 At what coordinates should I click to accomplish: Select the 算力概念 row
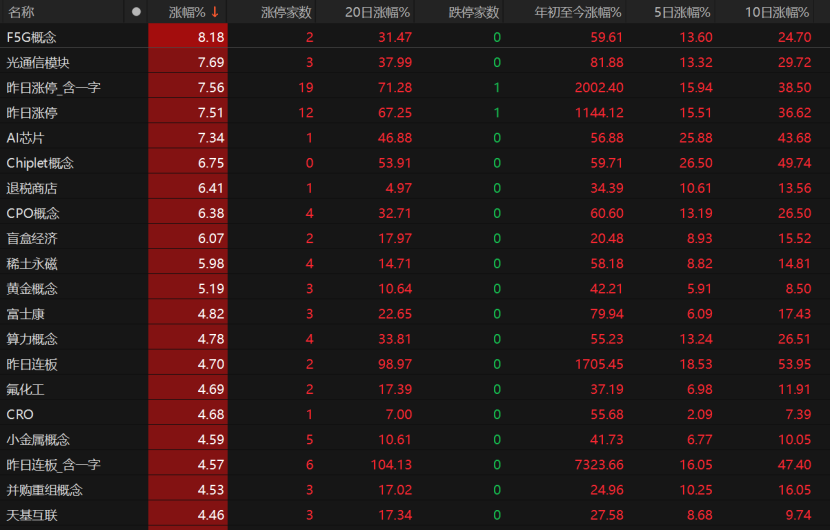click(x=32, y=339)
